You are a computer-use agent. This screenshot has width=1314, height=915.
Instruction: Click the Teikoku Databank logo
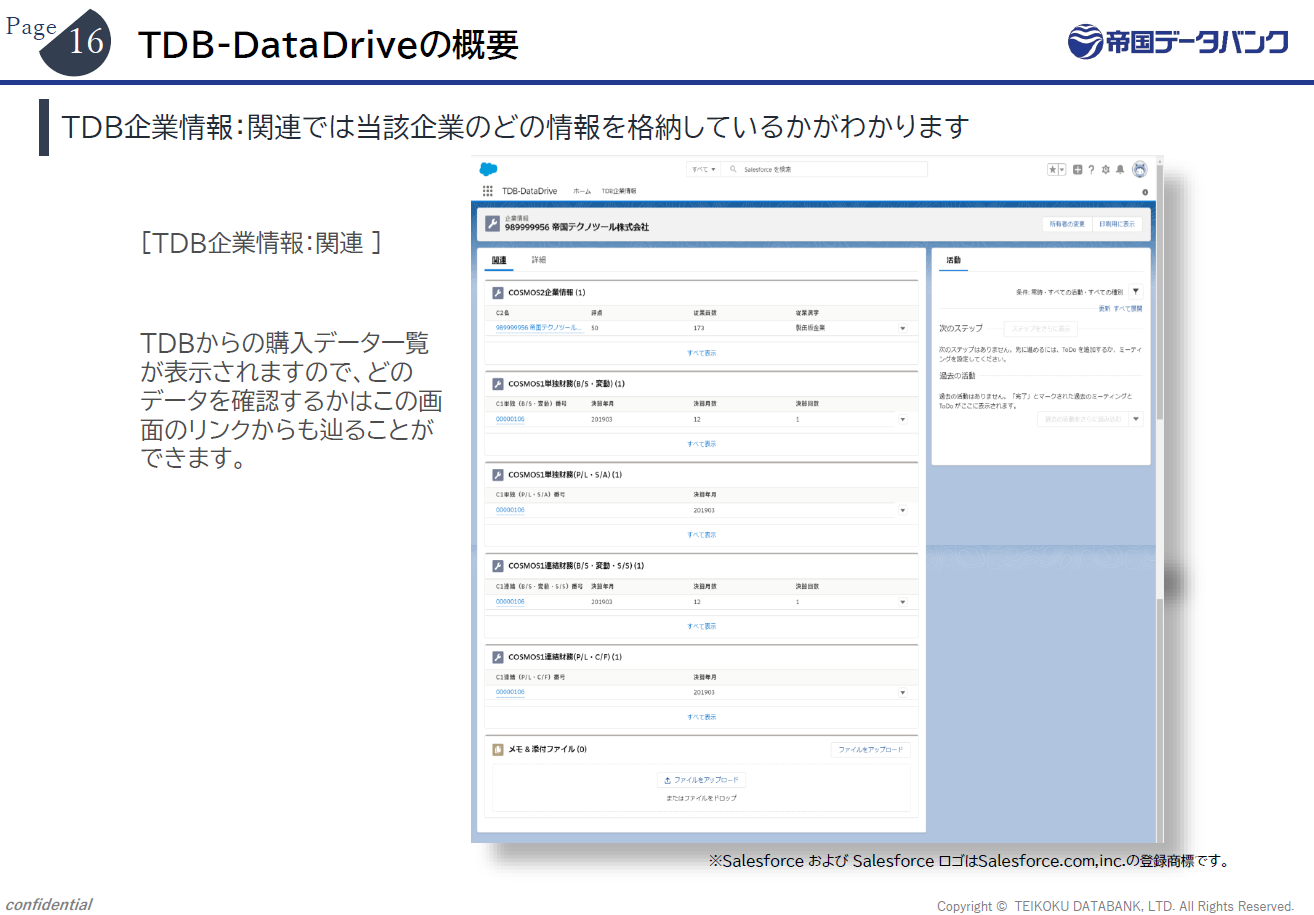tap(1178, 40)
